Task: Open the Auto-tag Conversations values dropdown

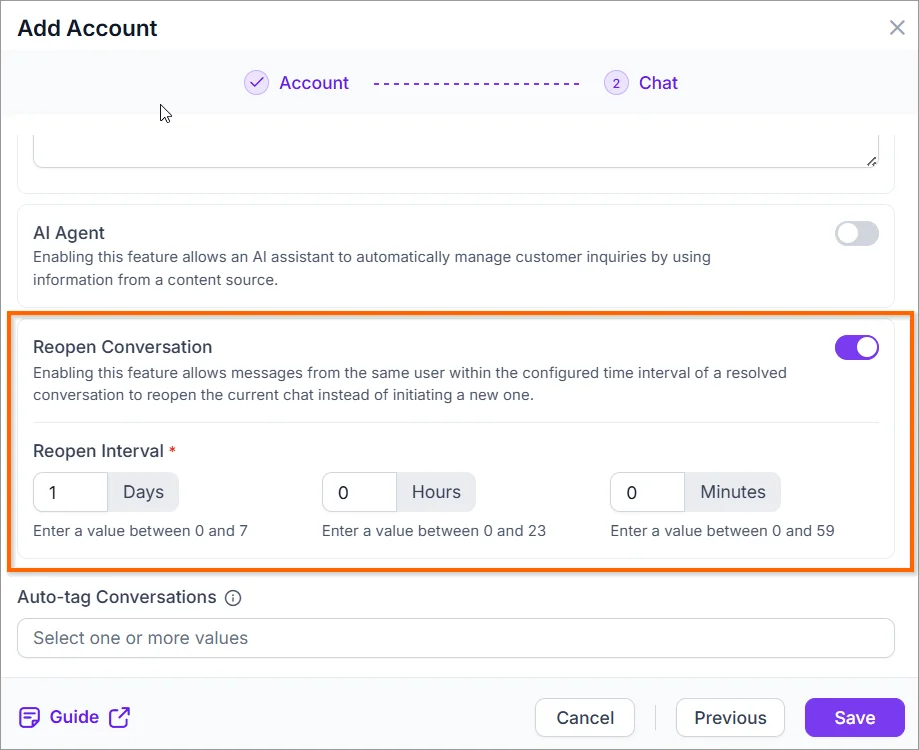Action: click(x=456, y=638)
